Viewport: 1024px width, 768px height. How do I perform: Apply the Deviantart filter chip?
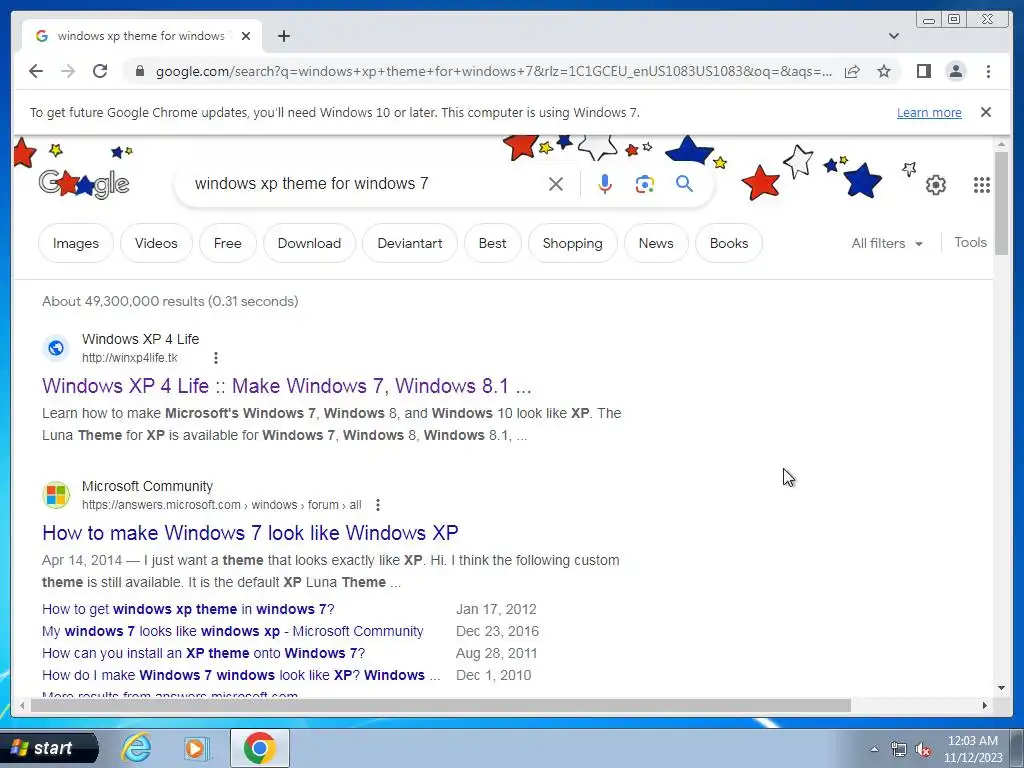[409, 243]
